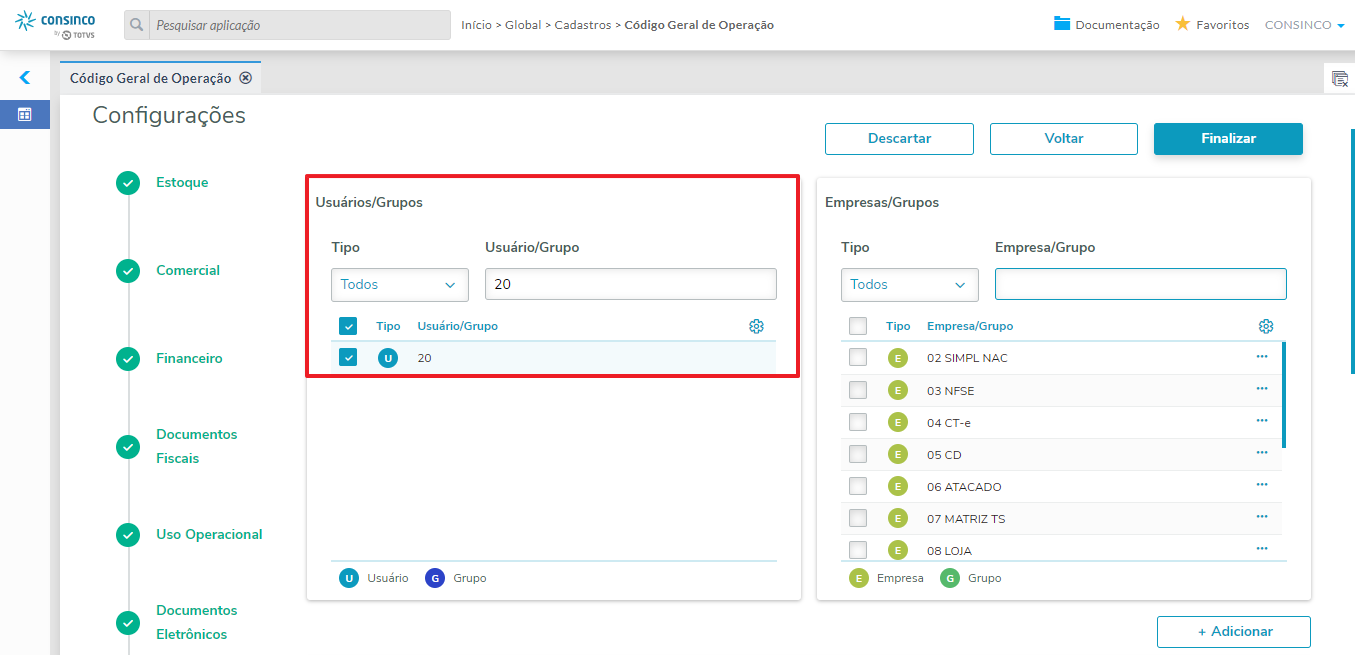Viewport: 1355px width, 655px height.
Task: Uncheck the user 20 row checkbox
Action: (x=348, y=357)
